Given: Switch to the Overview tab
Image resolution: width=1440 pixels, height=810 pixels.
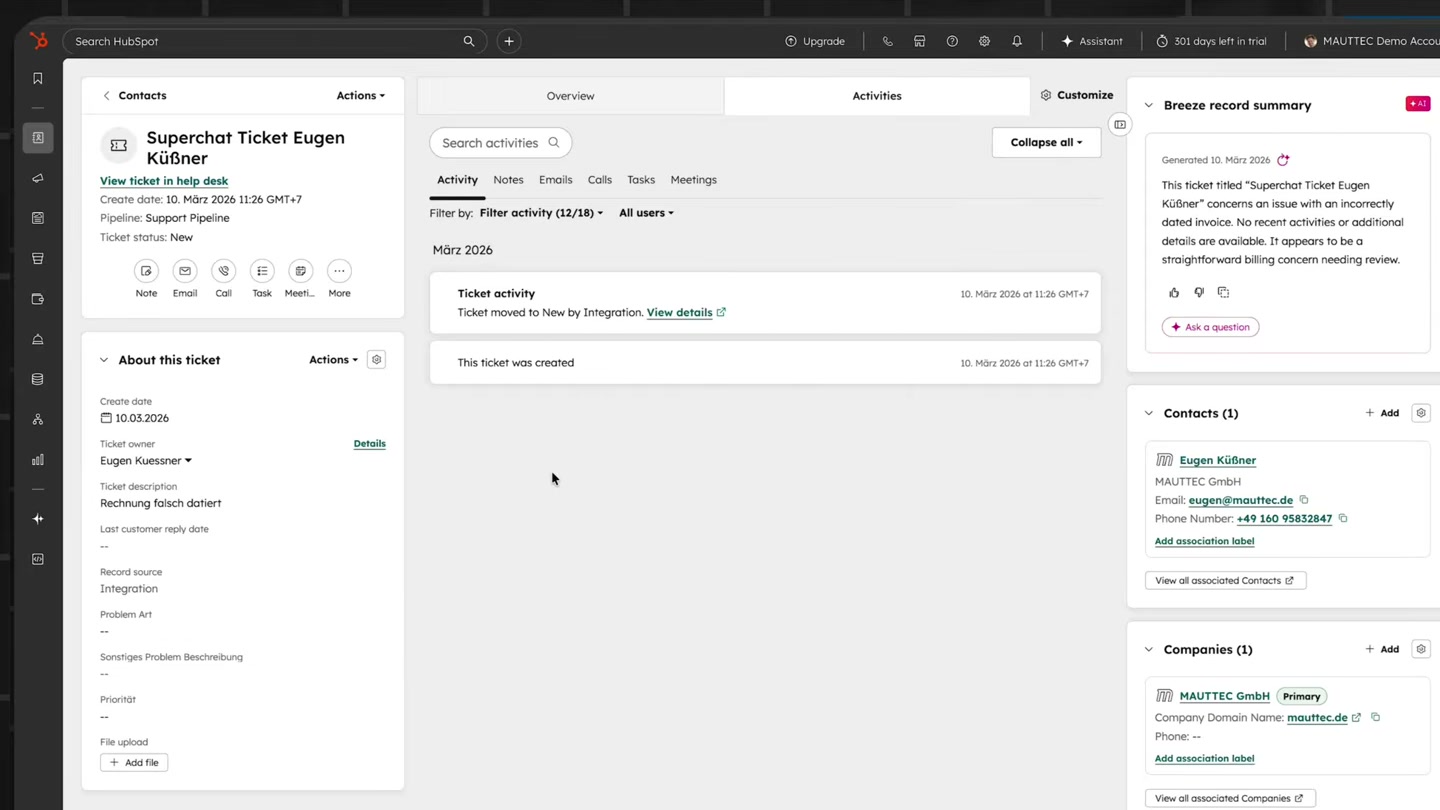Looking at the screenshot, I should click(x=570, y=95).
